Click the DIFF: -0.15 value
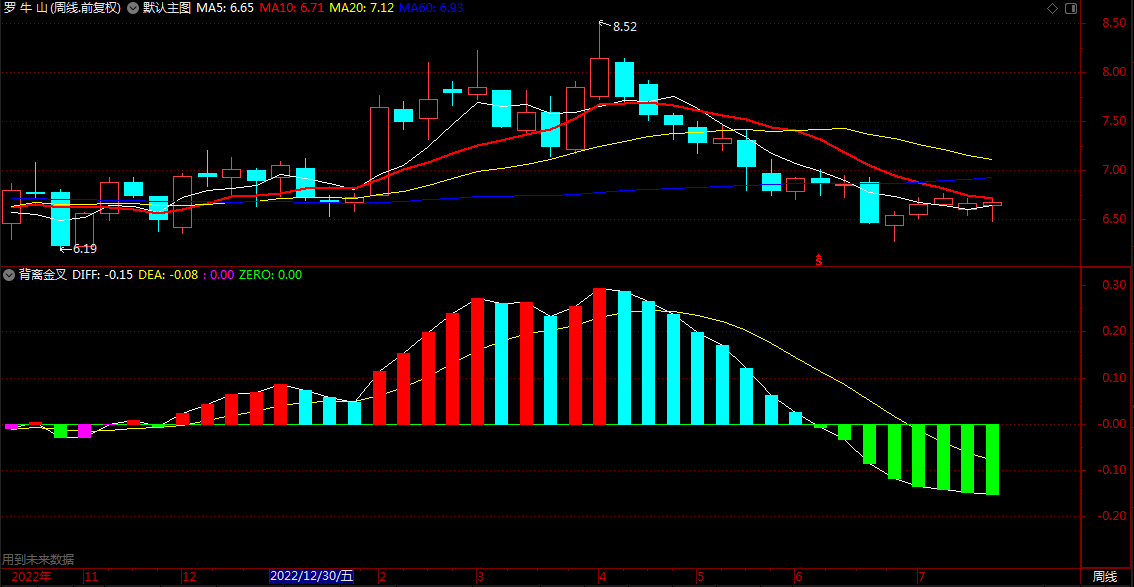 click(x=102, y=275)
